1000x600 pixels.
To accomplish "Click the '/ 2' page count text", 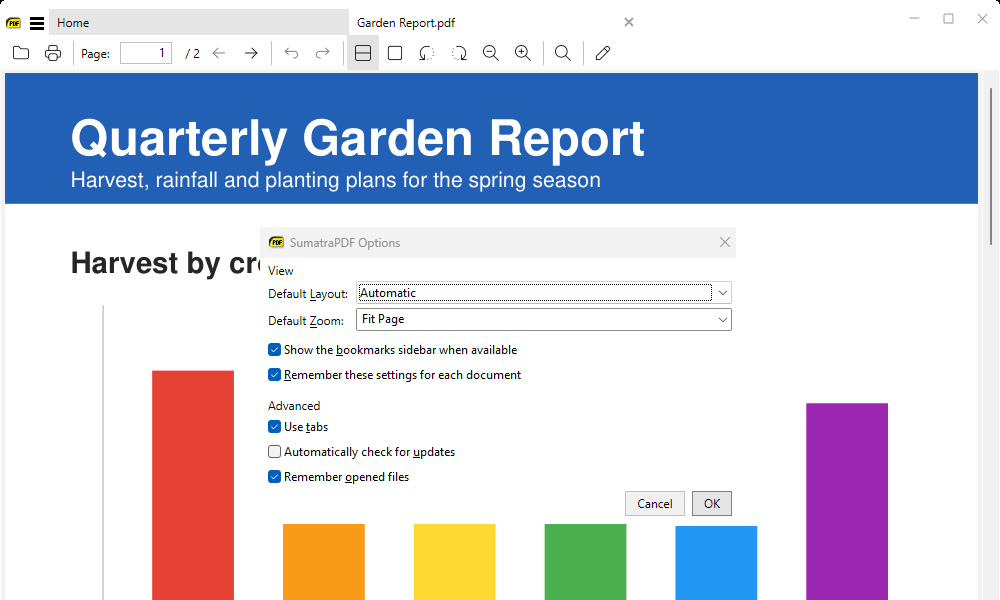I will [192, 54].
